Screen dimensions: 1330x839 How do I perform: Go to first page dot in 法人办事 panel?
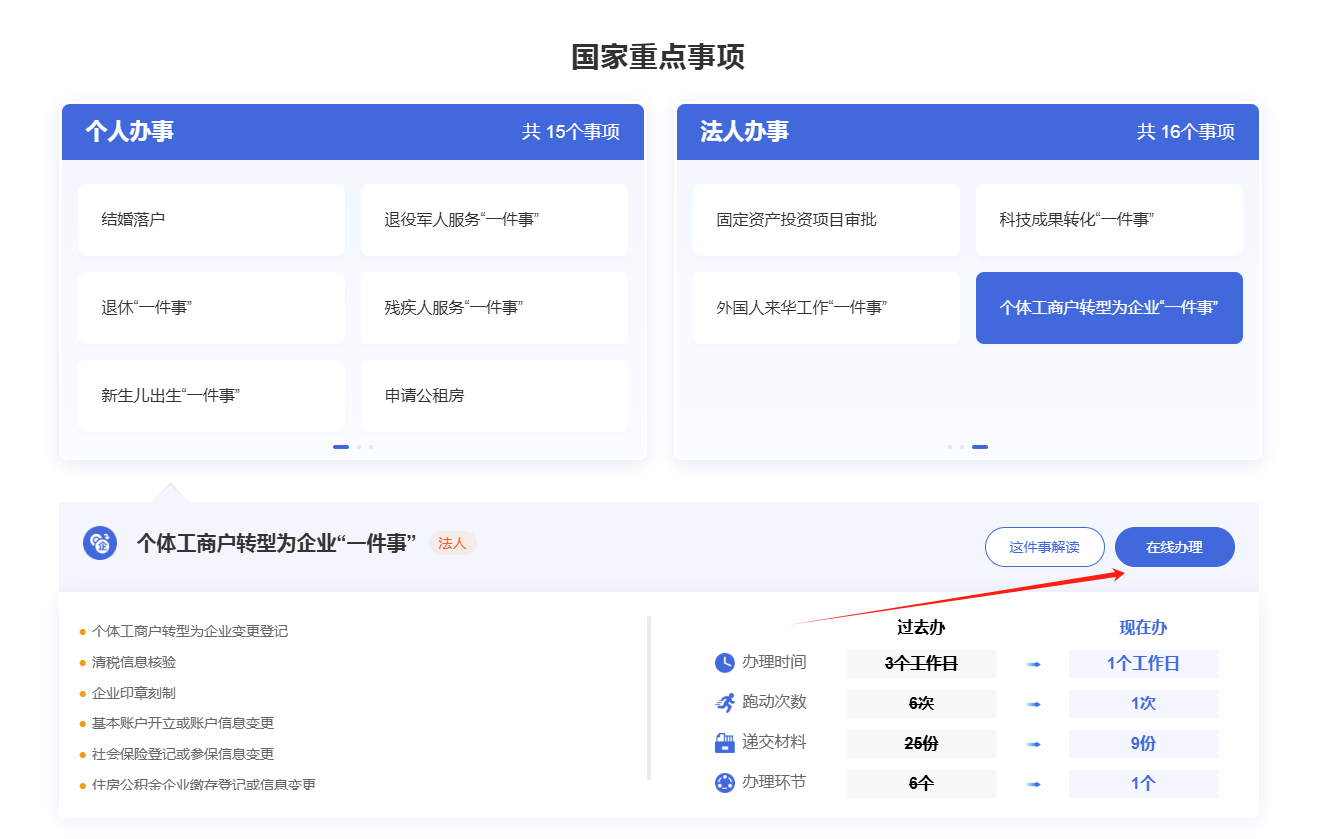point(950,447)
